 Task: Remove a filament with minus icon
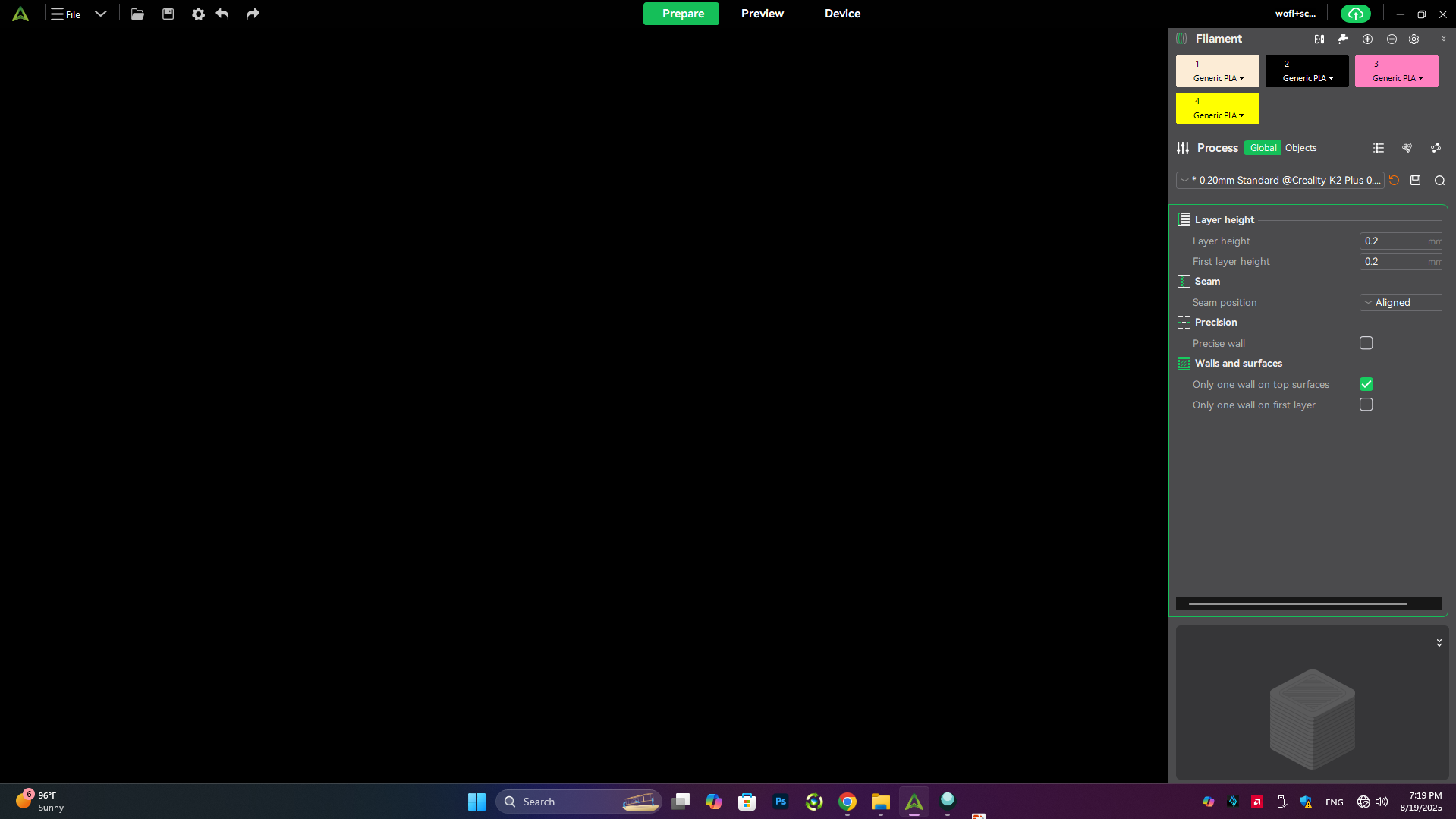[1392, 39]
